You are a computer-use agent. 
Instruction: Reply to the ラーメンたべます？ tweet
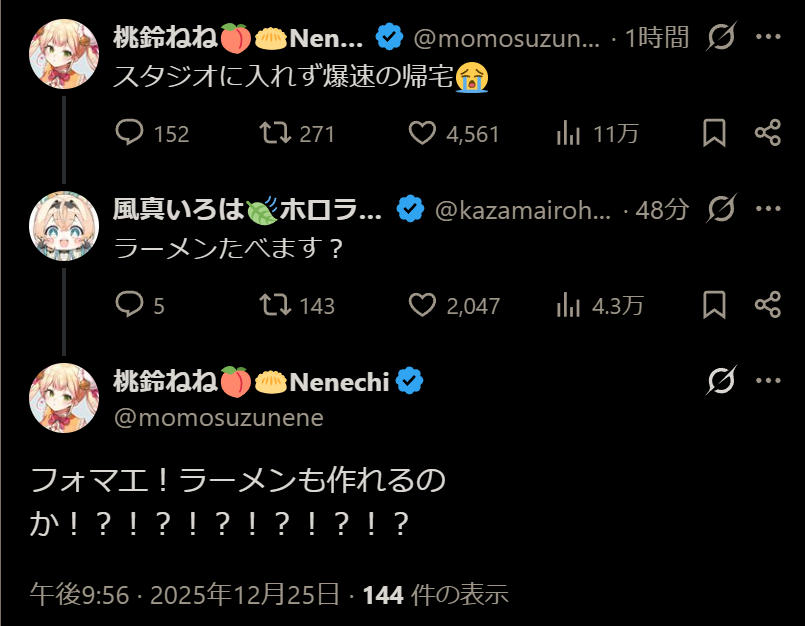131,305
